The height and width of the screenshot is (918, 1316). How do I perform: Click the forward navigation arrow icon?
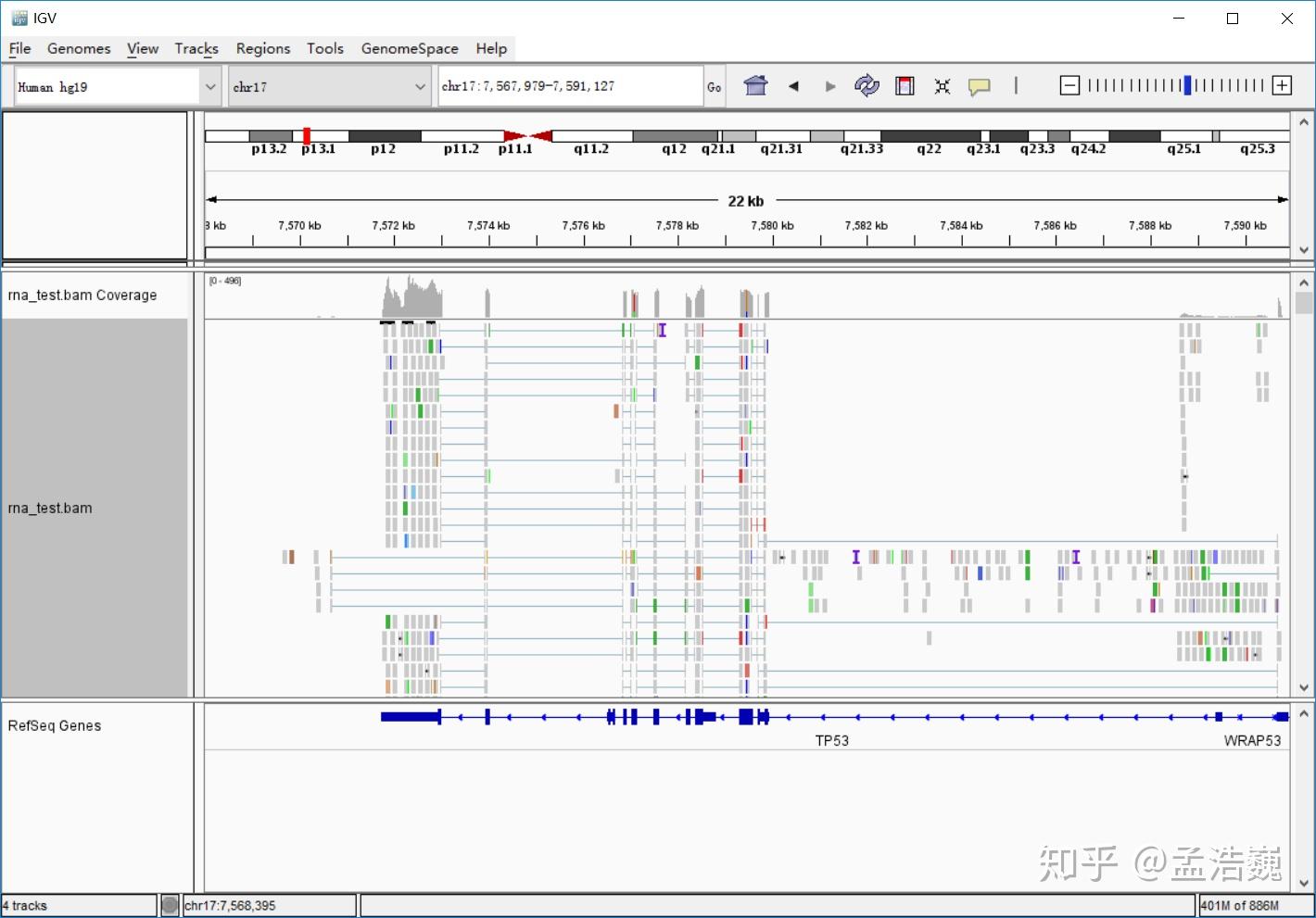pos(829,85)
